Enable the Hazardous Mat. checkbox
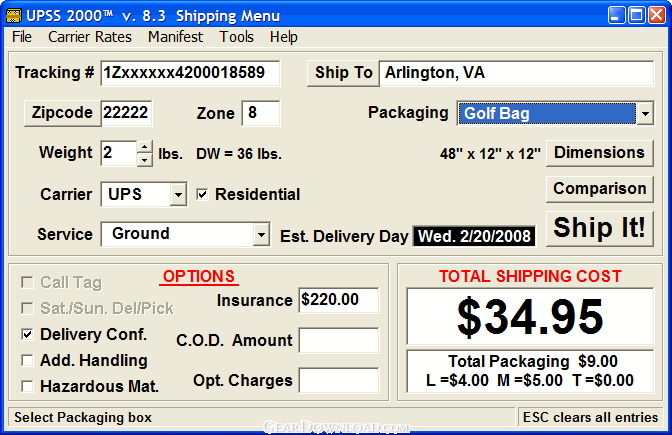 27,387
